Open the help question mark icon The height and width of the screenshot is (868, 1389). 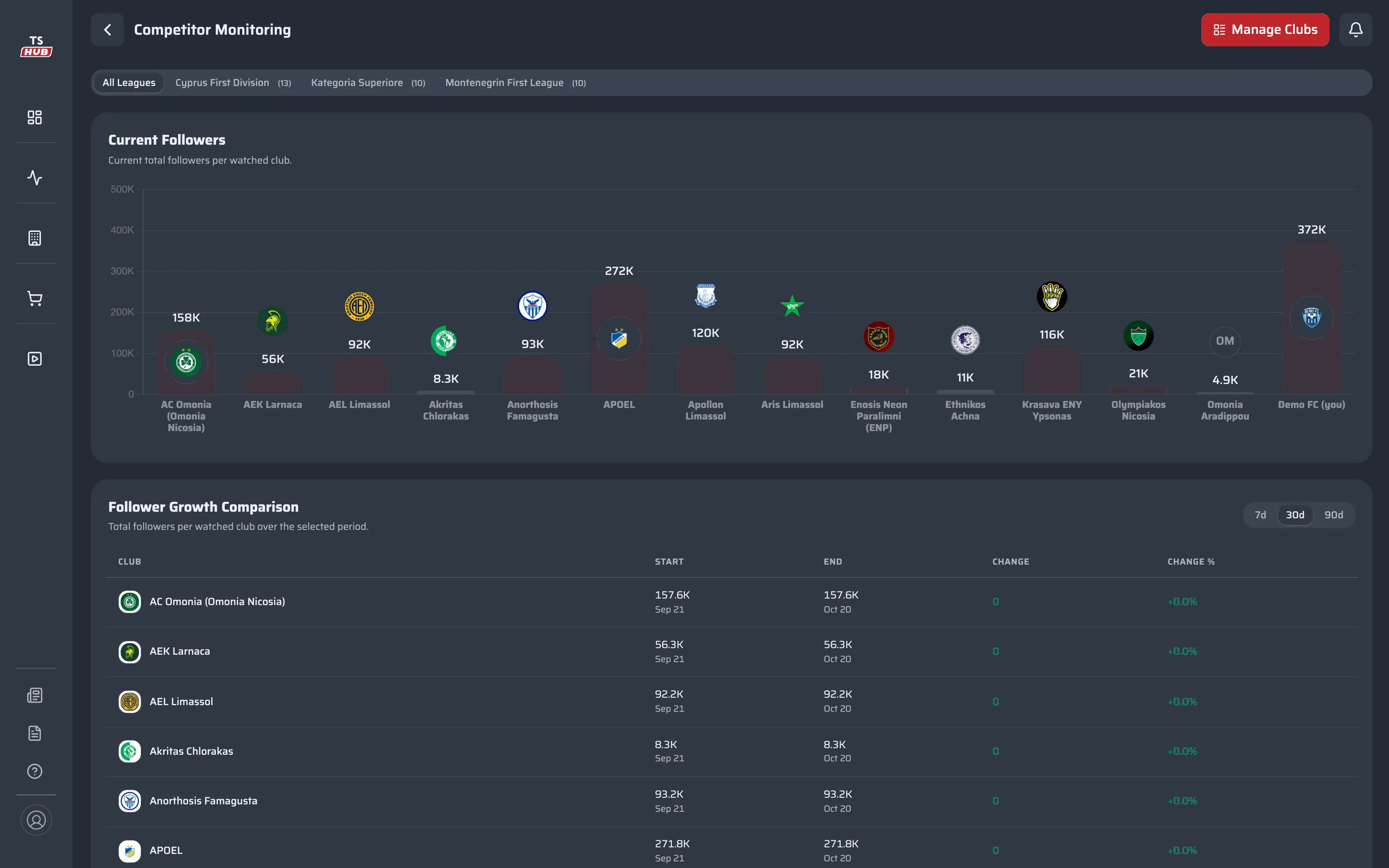click(x=35, y=771)
